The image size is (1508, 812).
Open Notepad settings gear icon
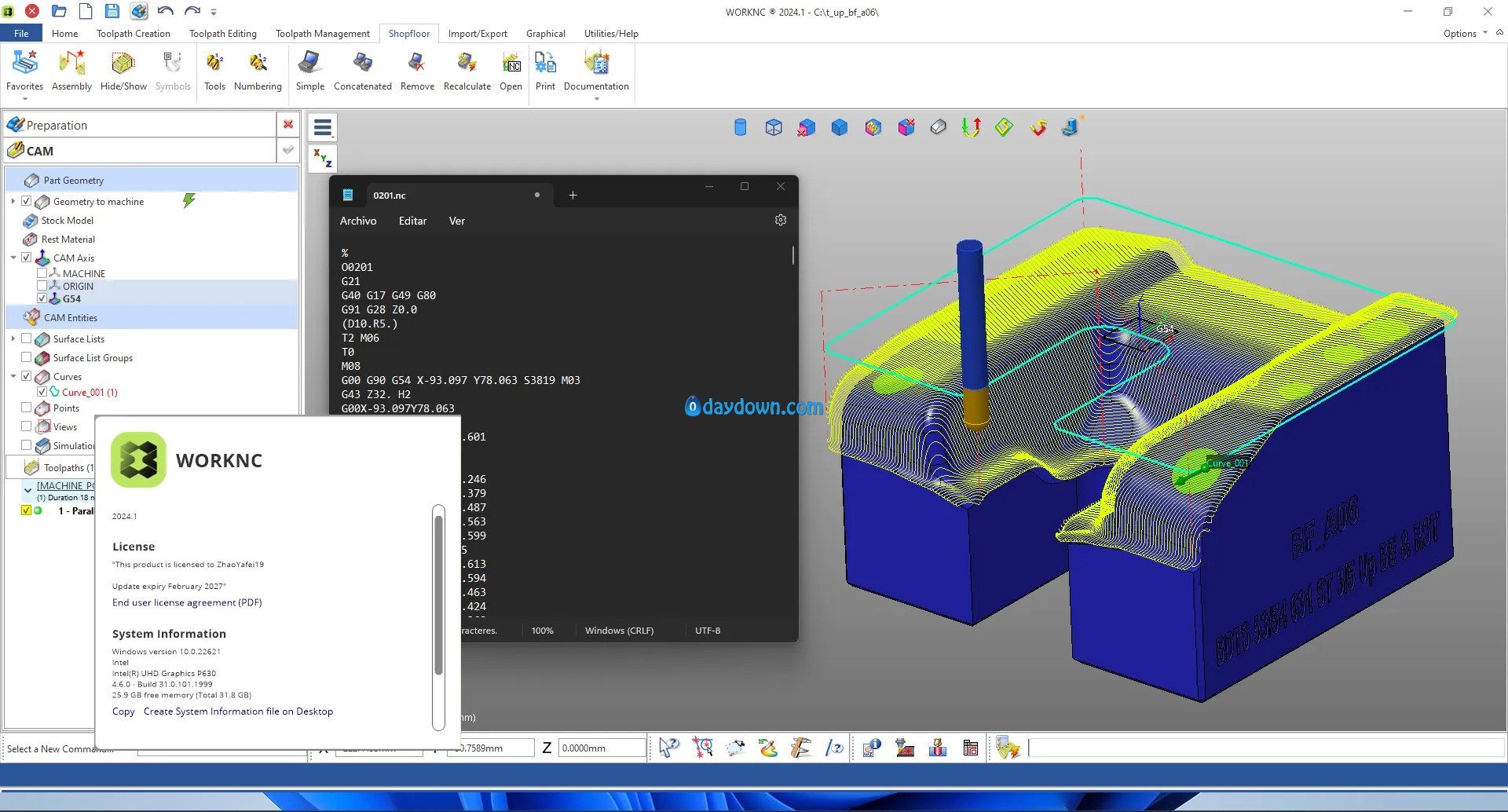click(780, 221)
